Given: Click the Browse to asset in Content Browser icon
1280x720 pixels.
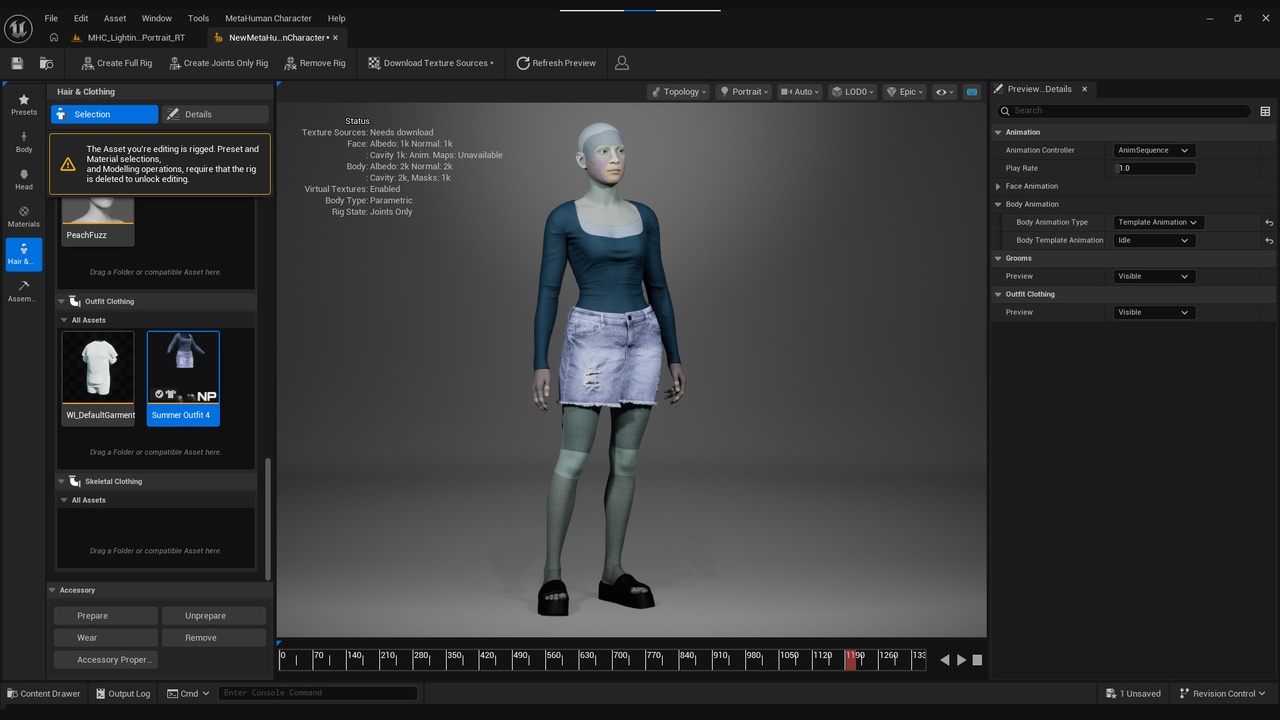Looking at the screenshot, I should [x=46, y=63].
